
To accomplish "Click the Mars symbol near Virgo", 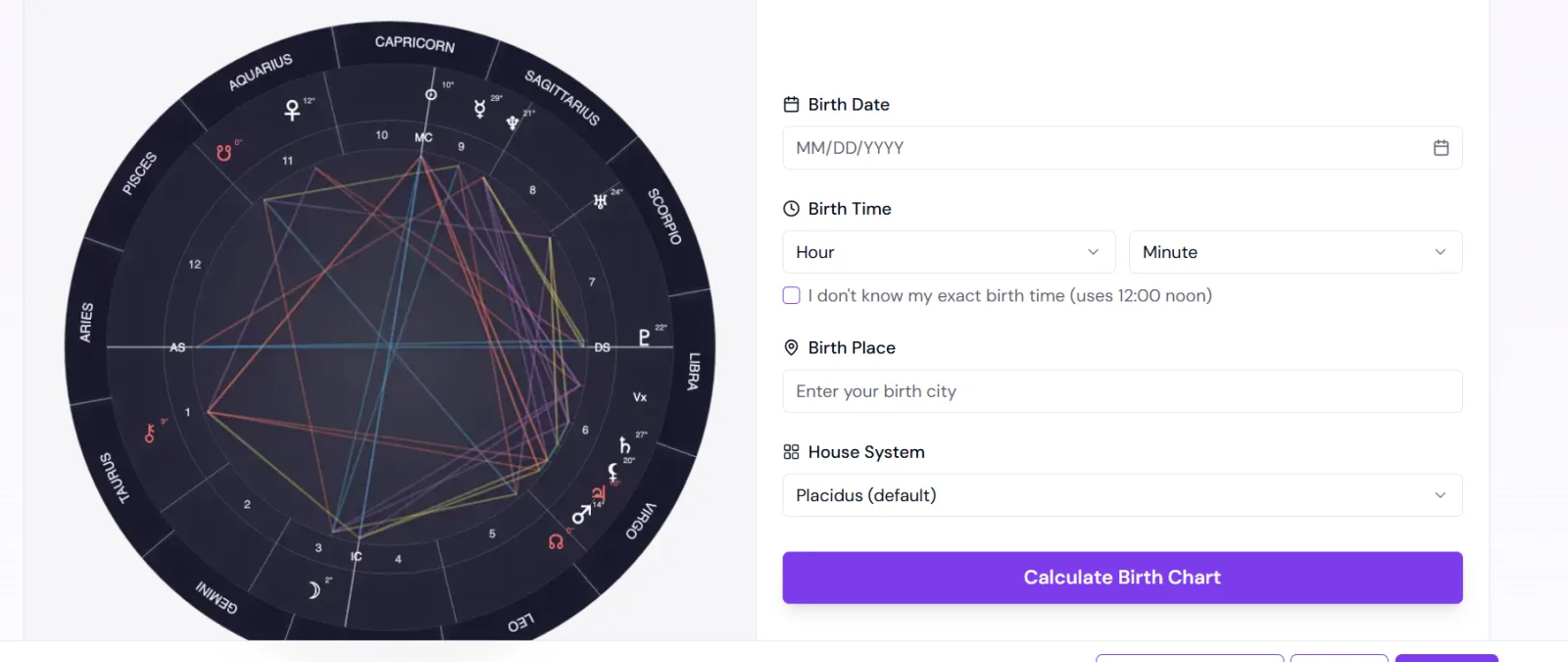I will [x=581, y=514].
